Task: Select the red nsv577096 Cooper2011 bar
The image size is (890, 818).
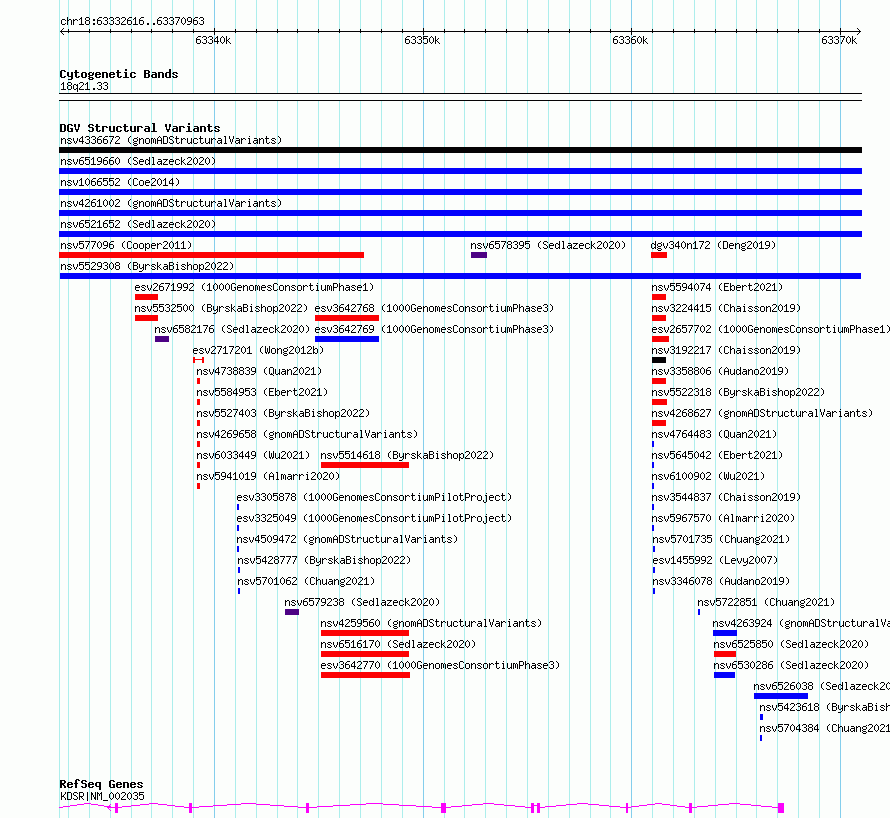Action: point(212,255)
